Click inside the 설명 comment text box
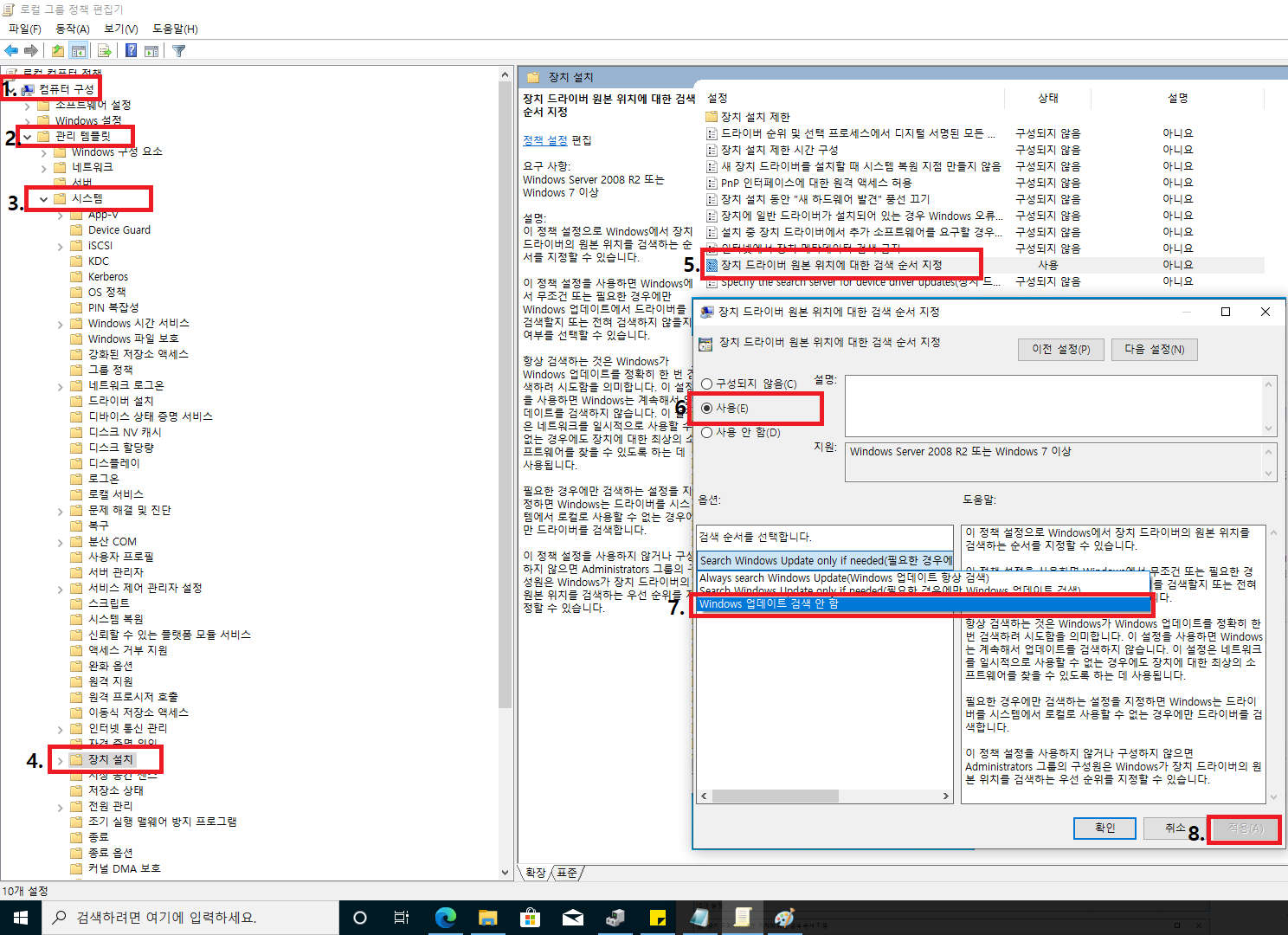This screenshot has height=935, width=1288. click(x=1053, y=406)
